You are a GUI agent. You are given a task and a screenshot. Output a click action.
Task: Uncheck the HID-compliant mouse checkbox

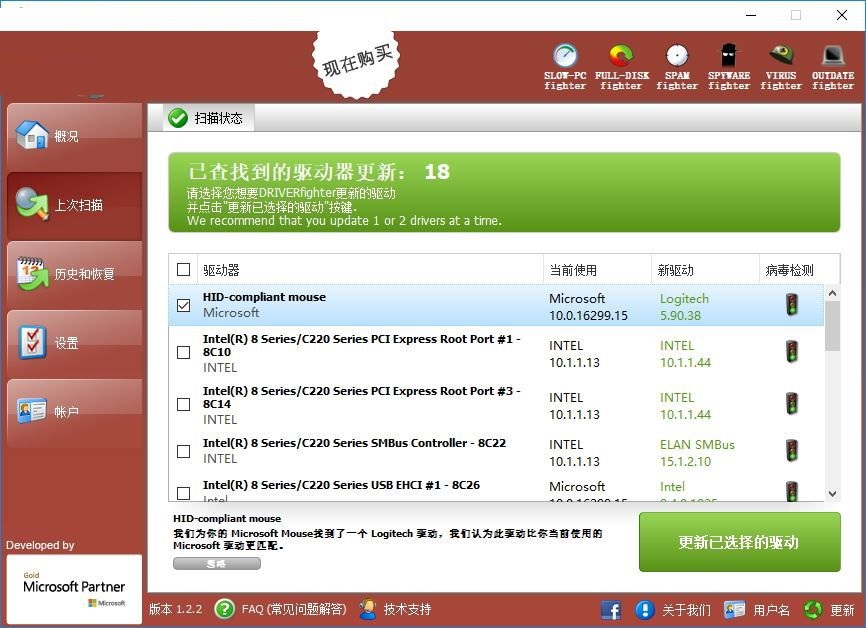coord(183,305)
